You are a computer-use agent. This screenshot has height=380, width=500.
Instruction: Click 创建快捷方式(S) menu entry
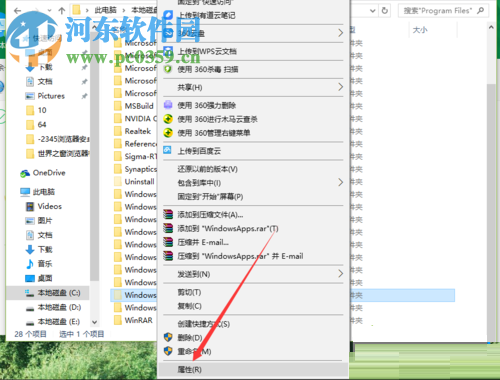point(203,324)
